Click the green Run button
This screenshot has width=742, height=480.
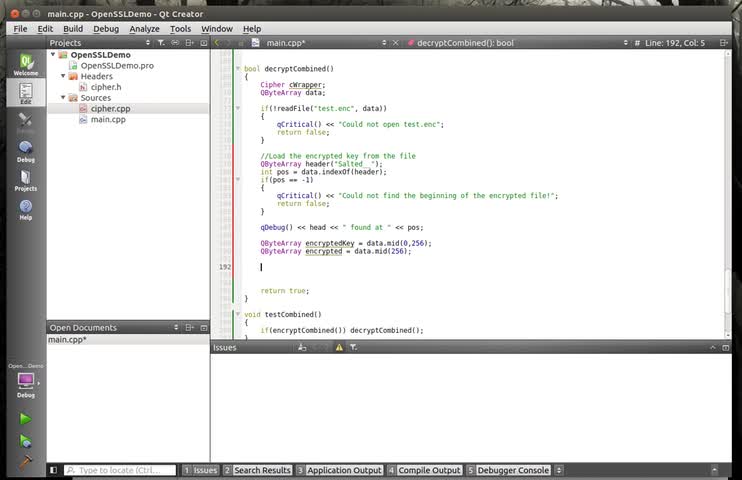(x=25, y=419)
